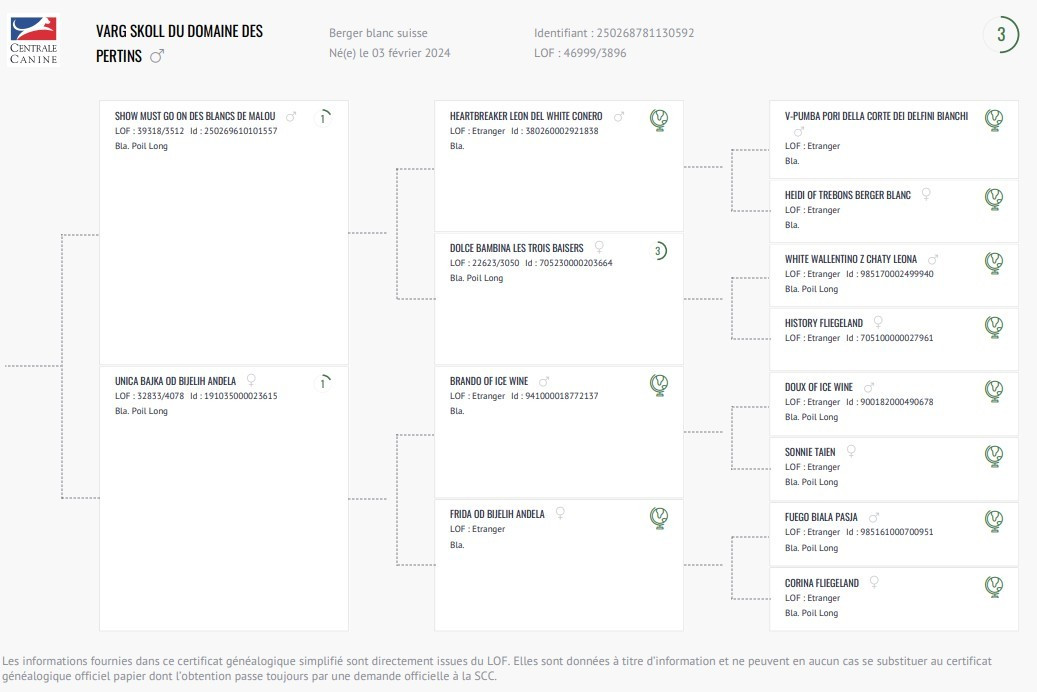Click the cotation 3 badge at top right

[1001, 34]
